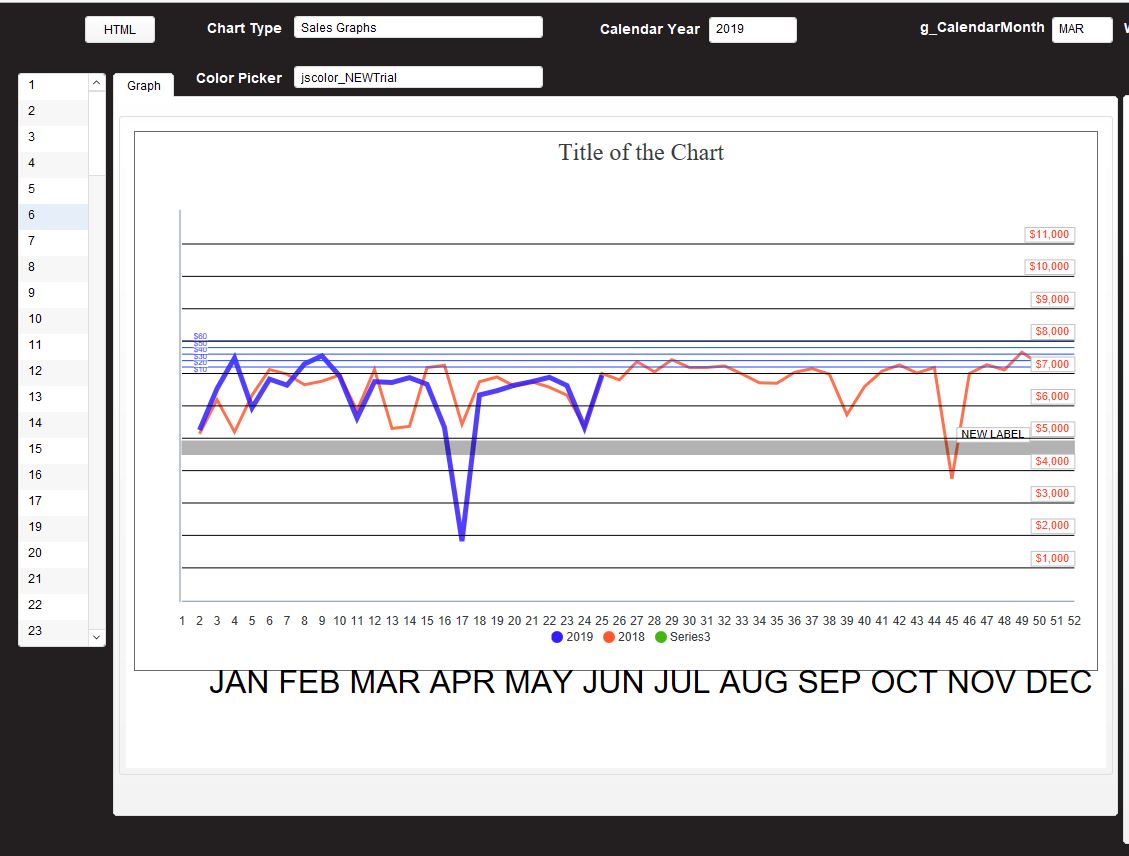Switch to the Graph tab
1129x856 pixels.
pos(143,86)
